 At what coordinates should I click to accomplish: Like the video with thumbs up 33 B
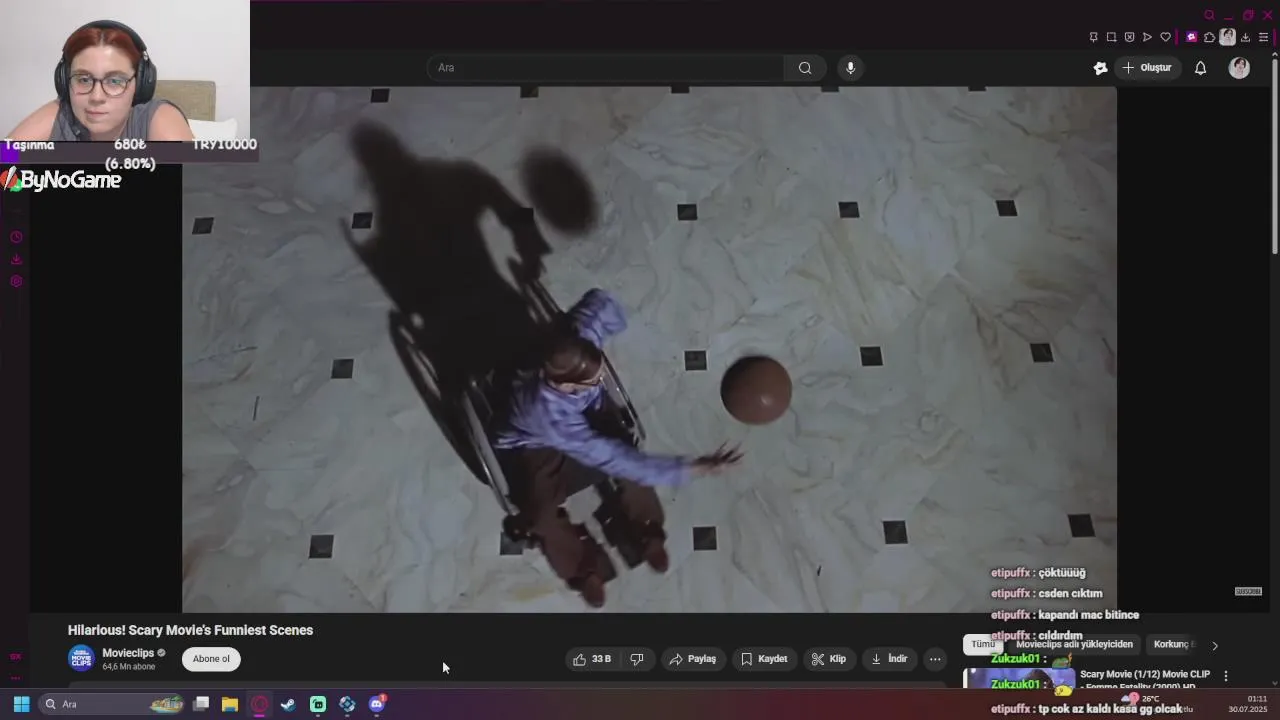point(591,659)
